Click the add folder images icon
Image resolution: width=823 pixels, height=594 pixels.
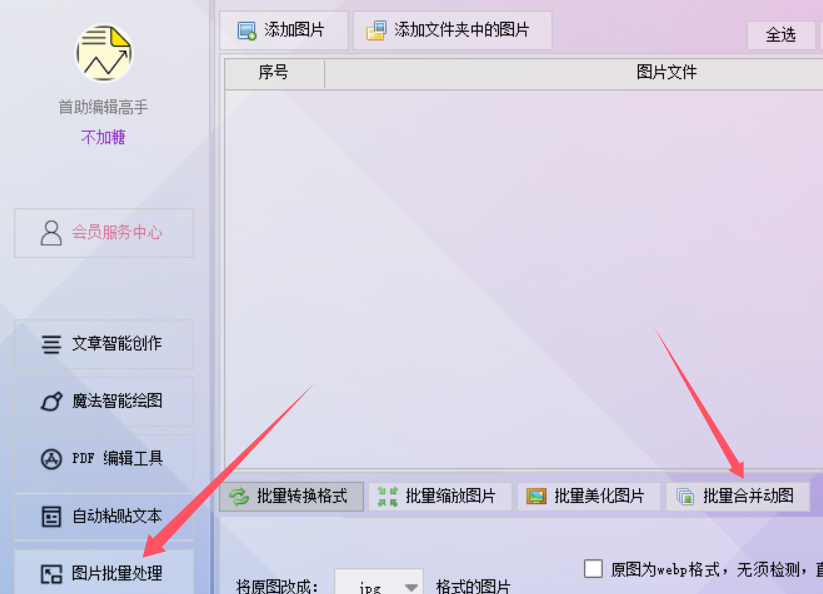[x=376, y=30]
